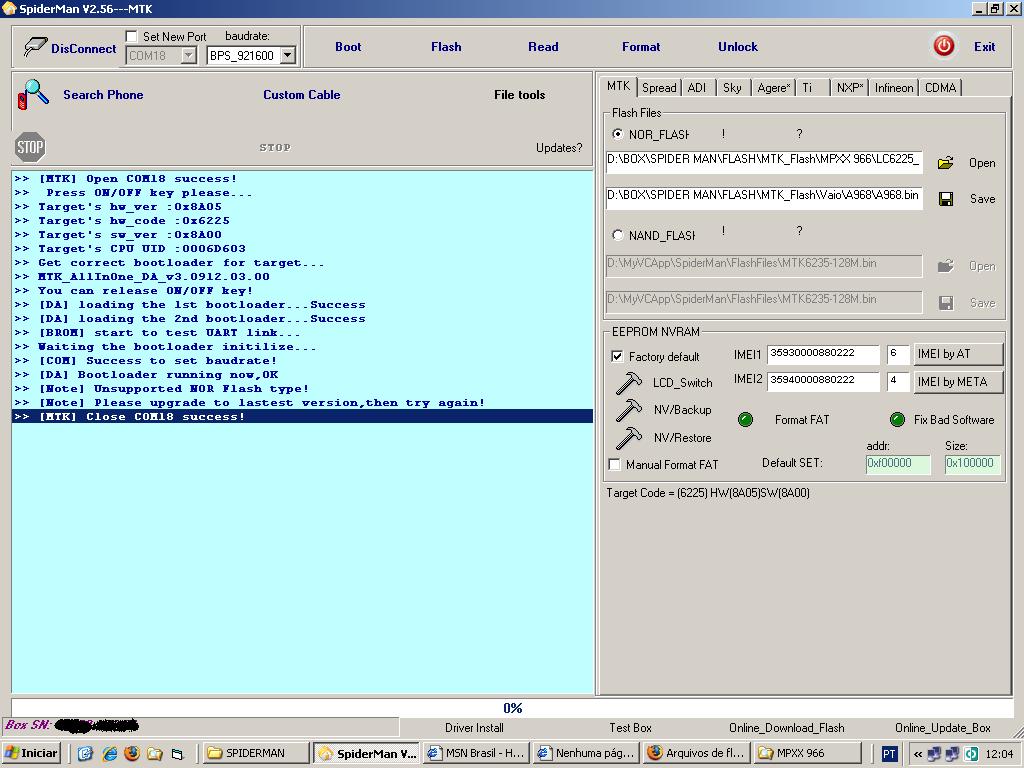Check the Manual Format FAT checkbox

click(615, 465)
